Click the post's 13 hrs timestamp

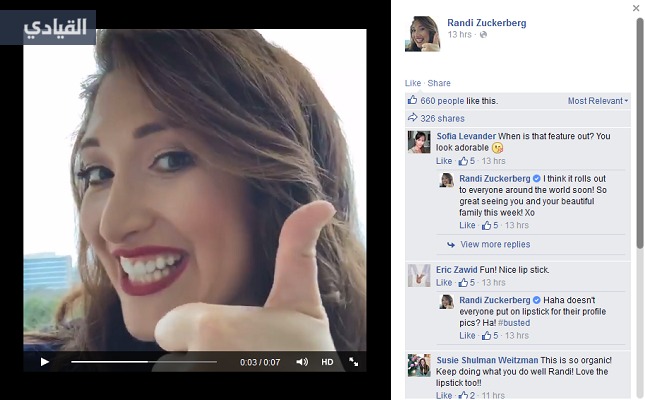(x=459, y=35)
